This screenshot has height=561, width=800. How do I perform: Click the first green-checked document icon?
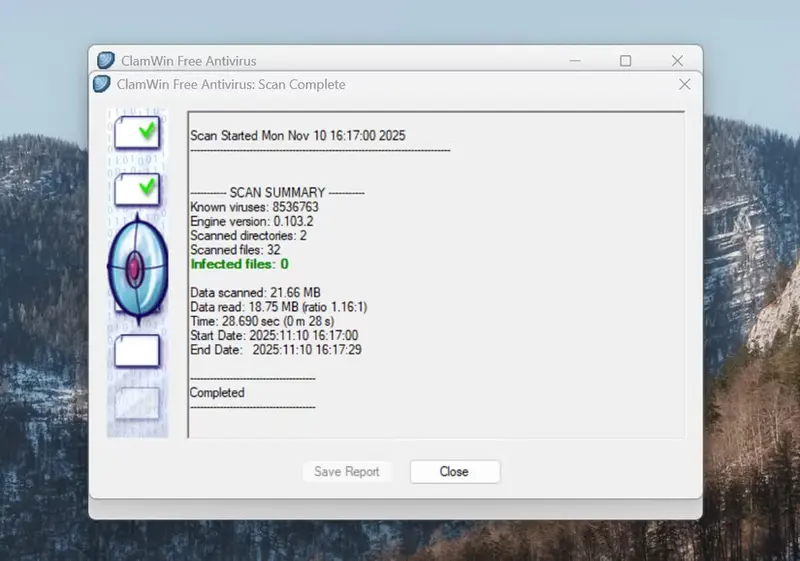click(137, 132)
